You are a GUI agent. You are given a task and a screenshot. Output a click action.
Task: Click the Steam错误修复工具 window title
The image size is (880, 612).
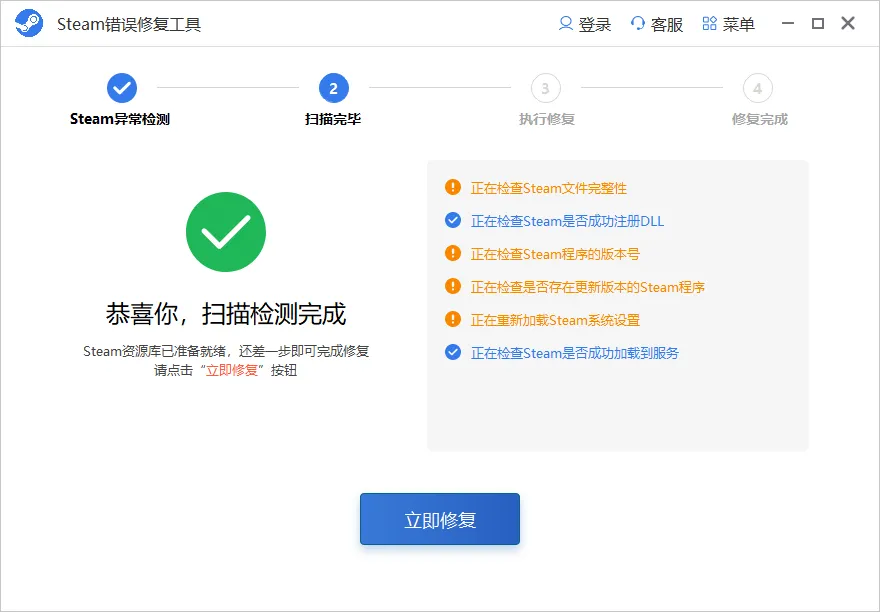coord(129,24)
